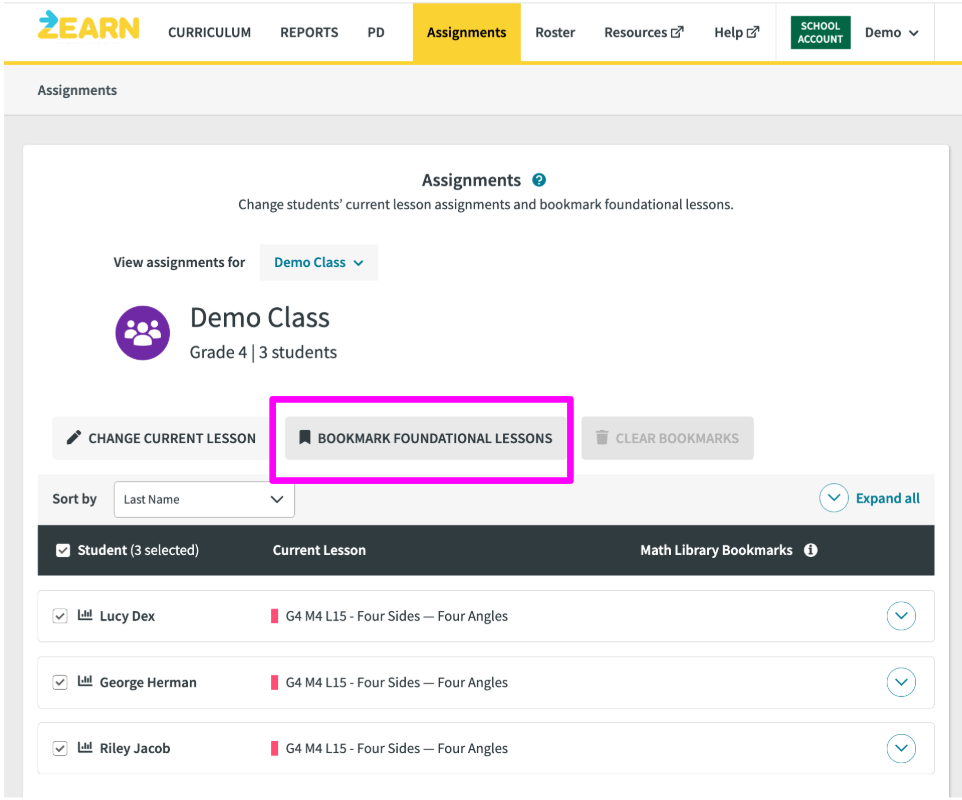This screenshot has height=800, width=962.
Task: Click Riley Jacob's name
Action: point(135,748)
